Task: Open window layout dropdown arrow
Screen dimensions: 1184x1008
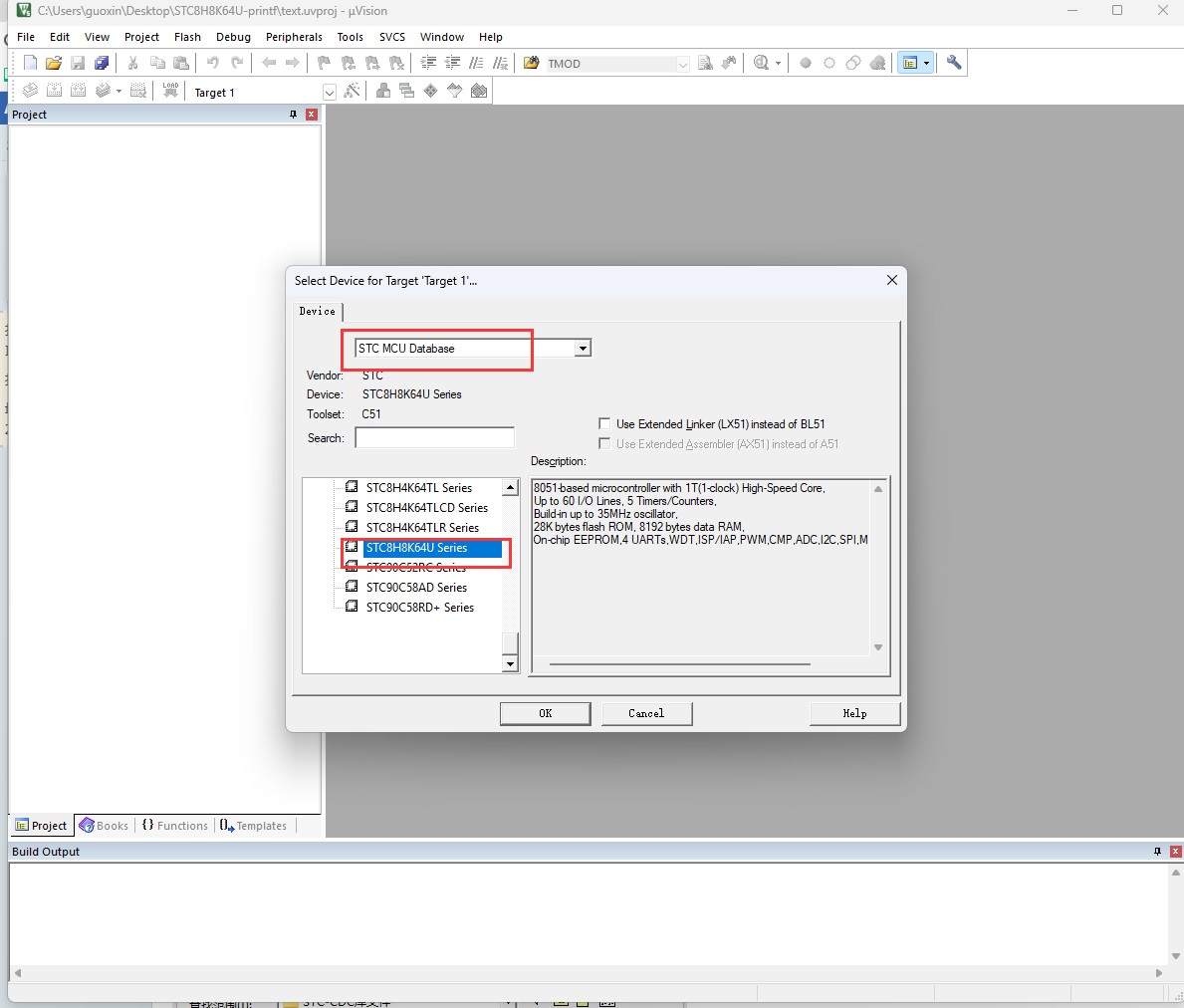Action: (926, 64)
